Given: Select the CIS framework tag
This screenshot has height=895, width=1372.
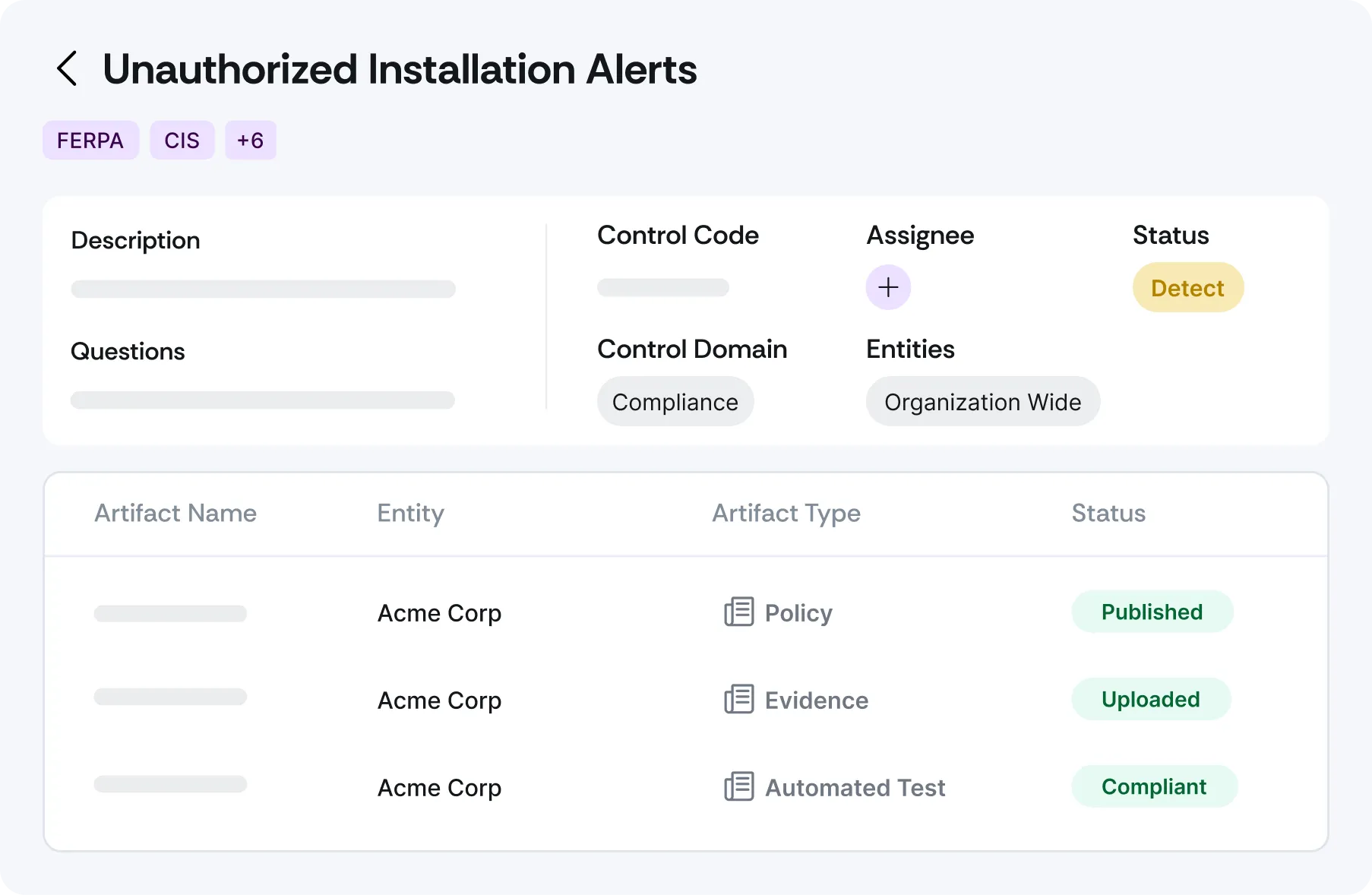Looking at the screenshot, I should tap(182, 141).
